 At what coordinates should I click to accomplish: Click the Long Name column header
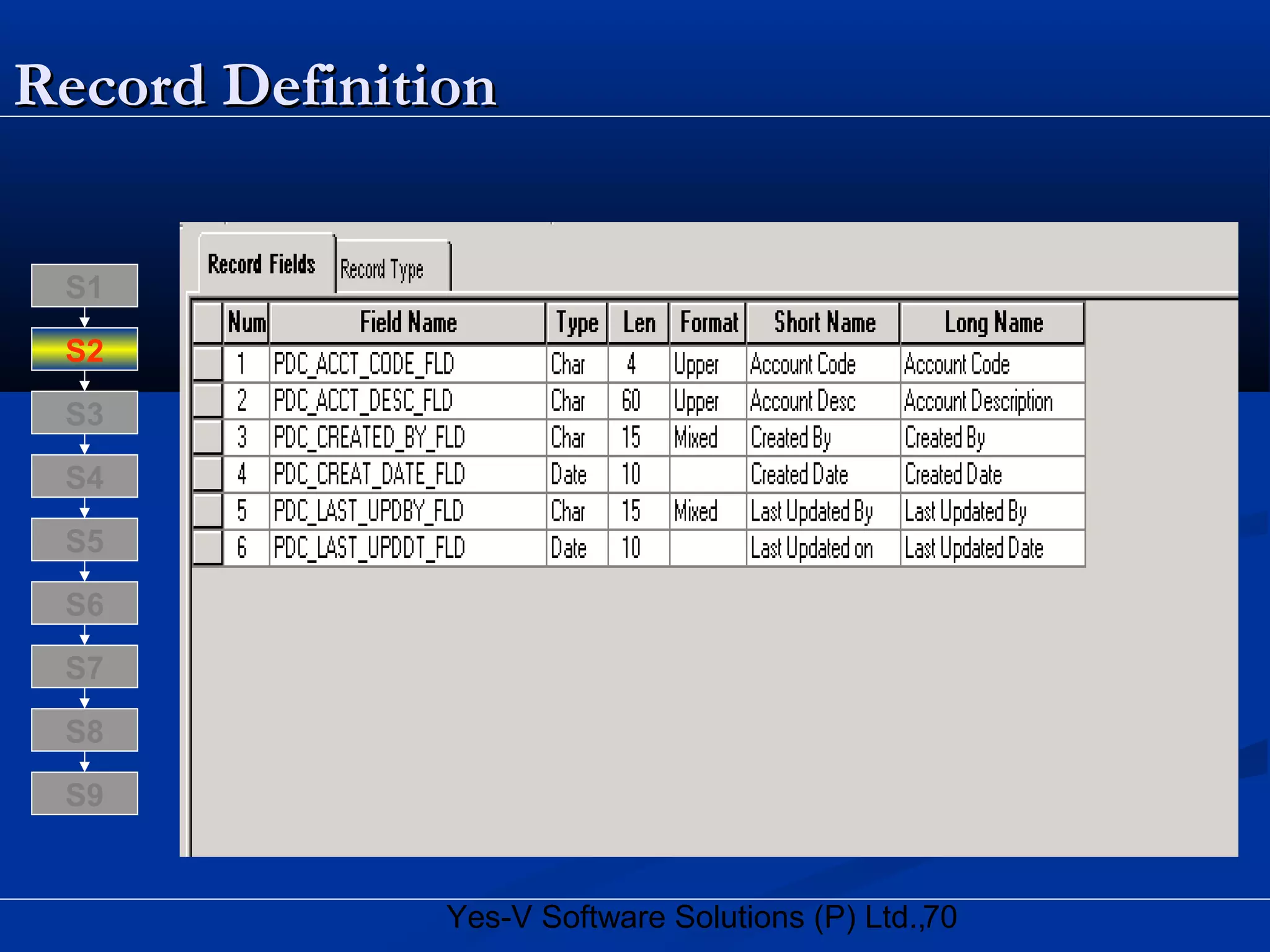point(993,323)
